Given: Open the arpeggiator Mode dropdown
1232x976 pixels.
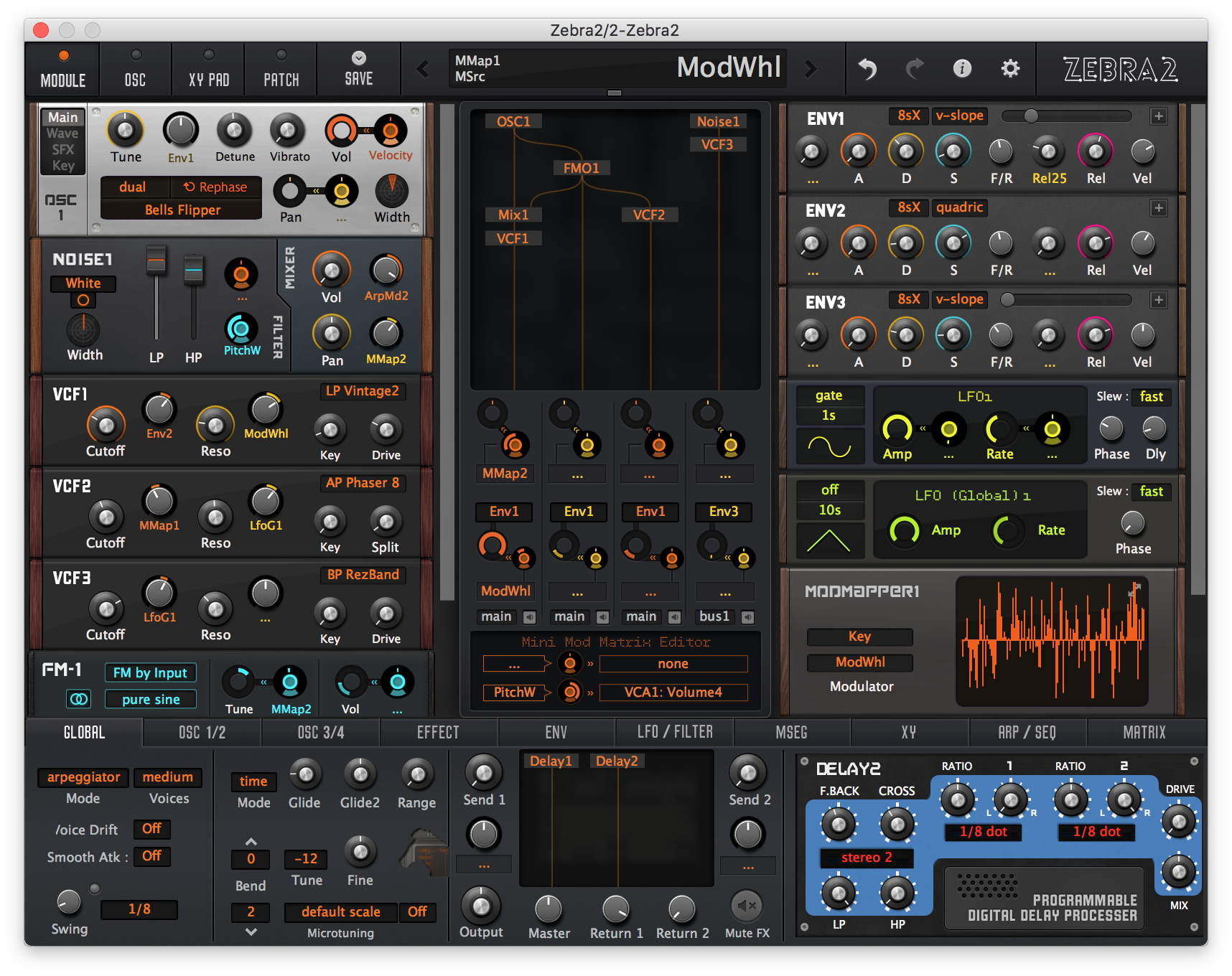Looking at the screenshot, I should [83, 777].
